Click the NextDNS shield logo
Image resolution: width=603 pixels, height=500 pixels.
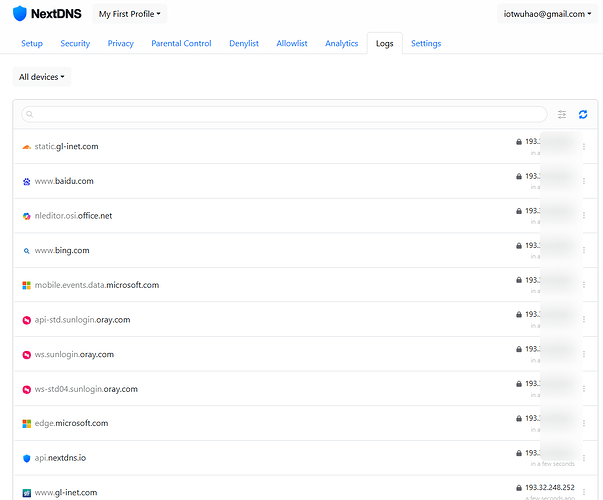20,14
